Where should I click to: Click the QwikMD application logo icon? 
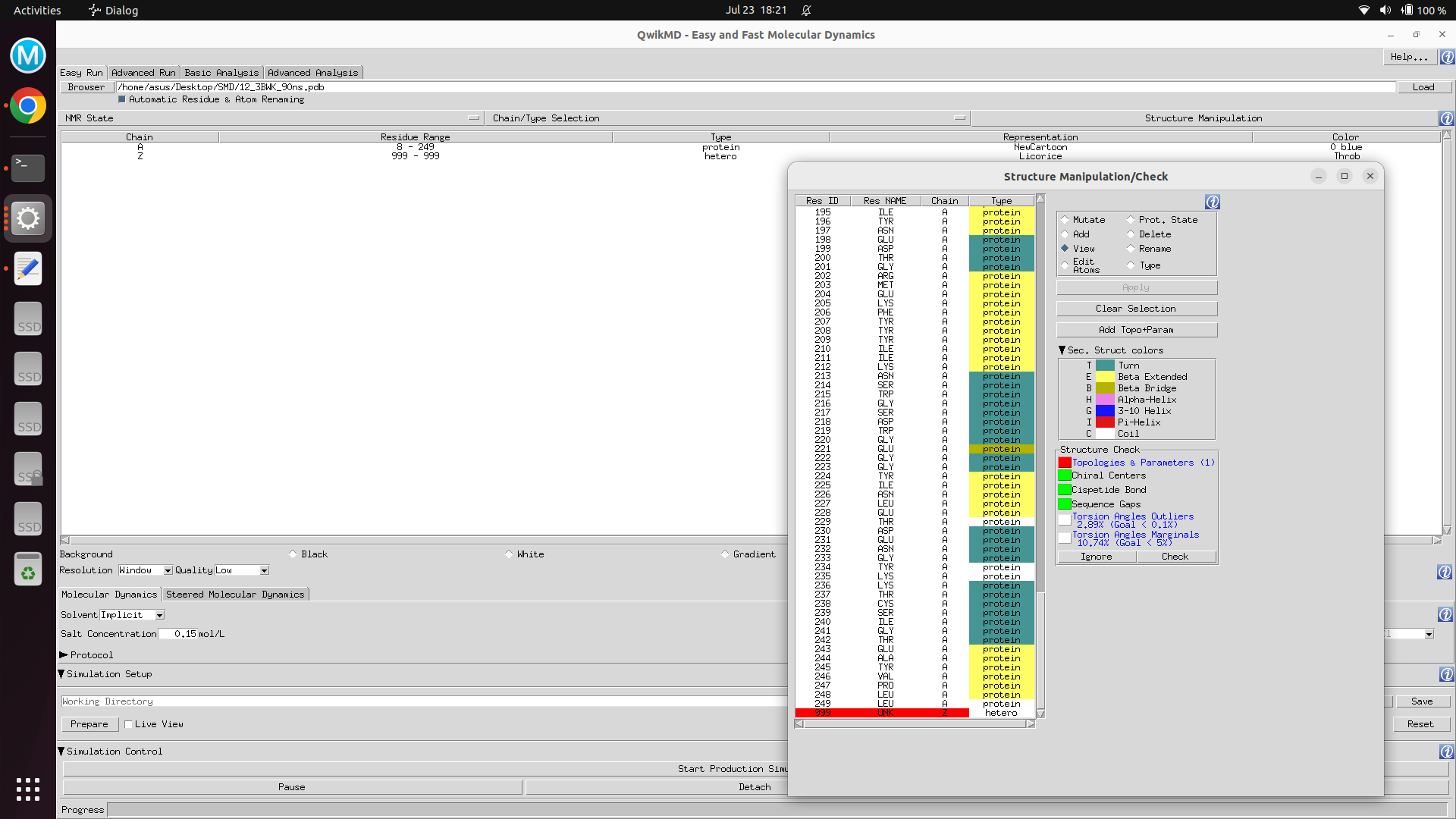[27, 55]
